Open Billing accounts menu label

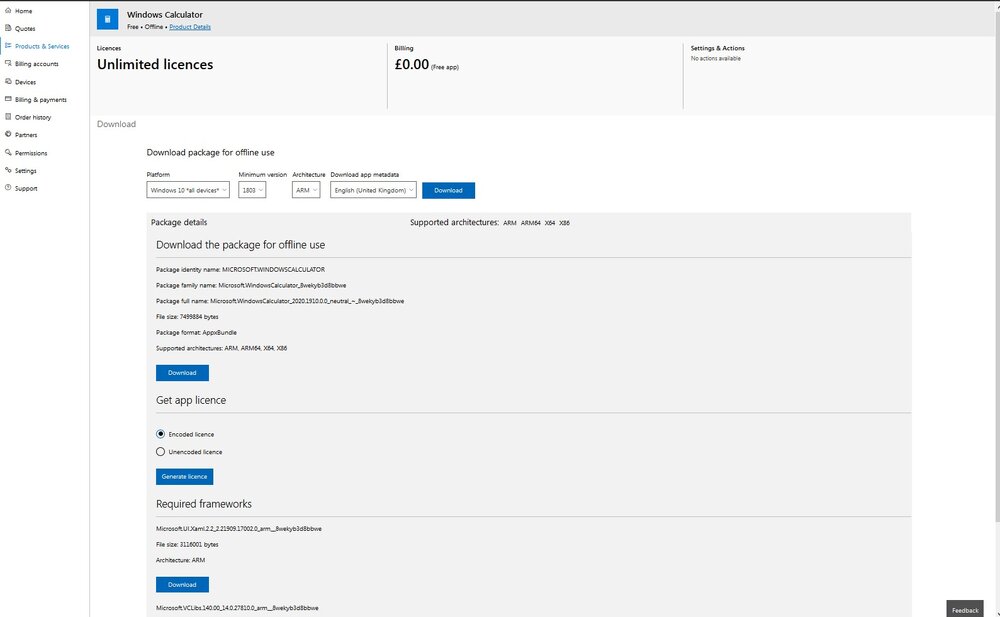click(36, 64)
